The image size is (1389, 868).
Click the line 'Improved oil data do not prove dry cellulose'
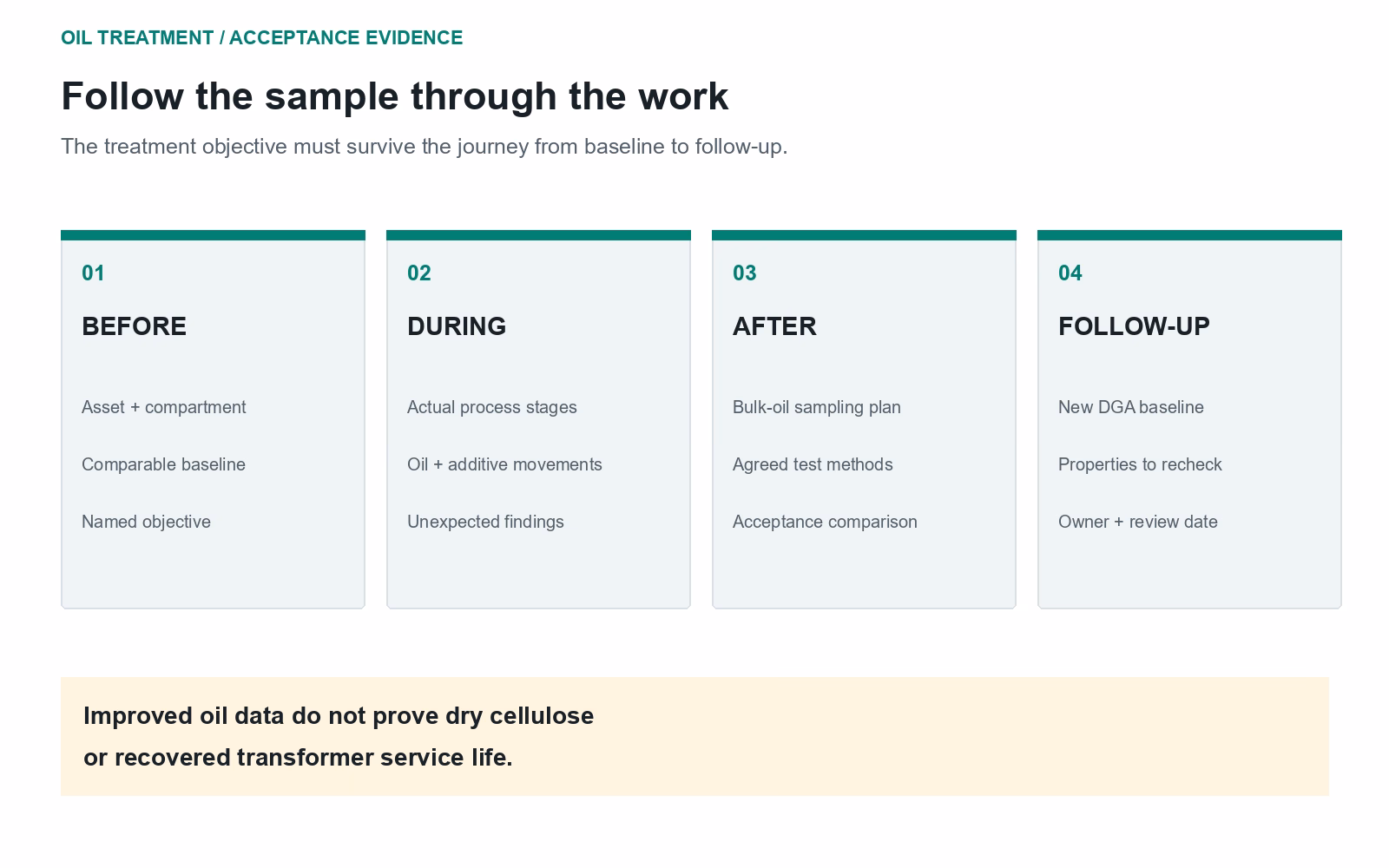pos(339,716)
